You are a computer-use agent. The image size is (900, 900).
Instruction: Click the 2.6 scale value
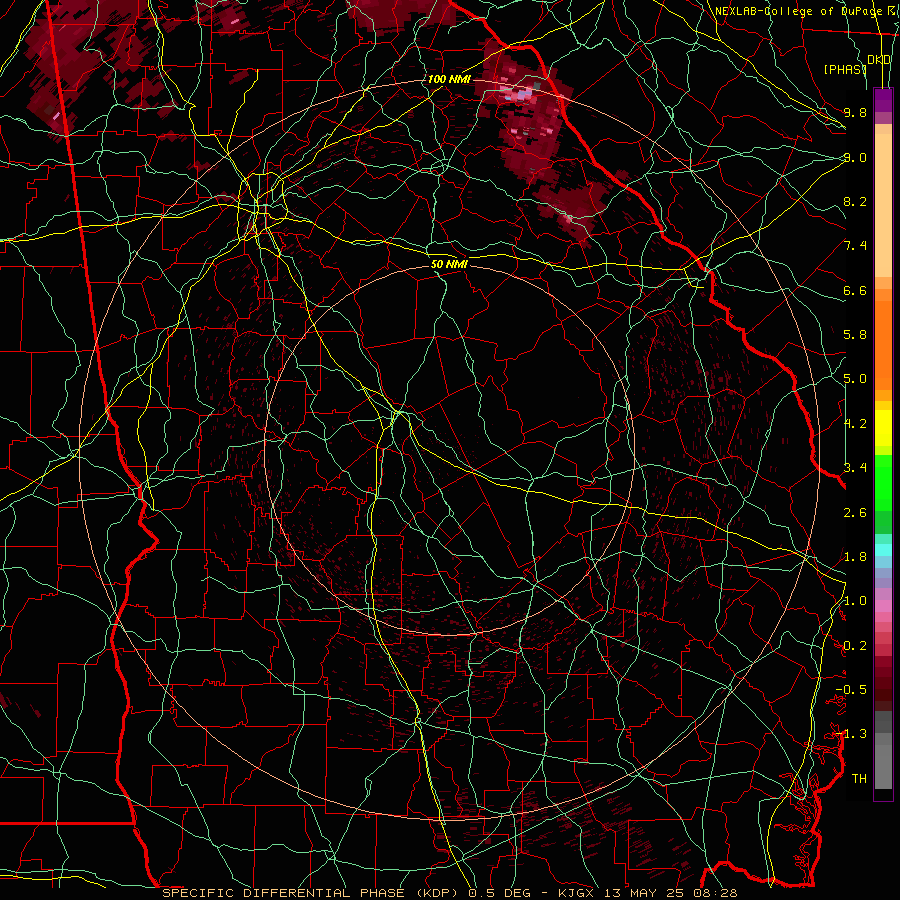(855, 513)
